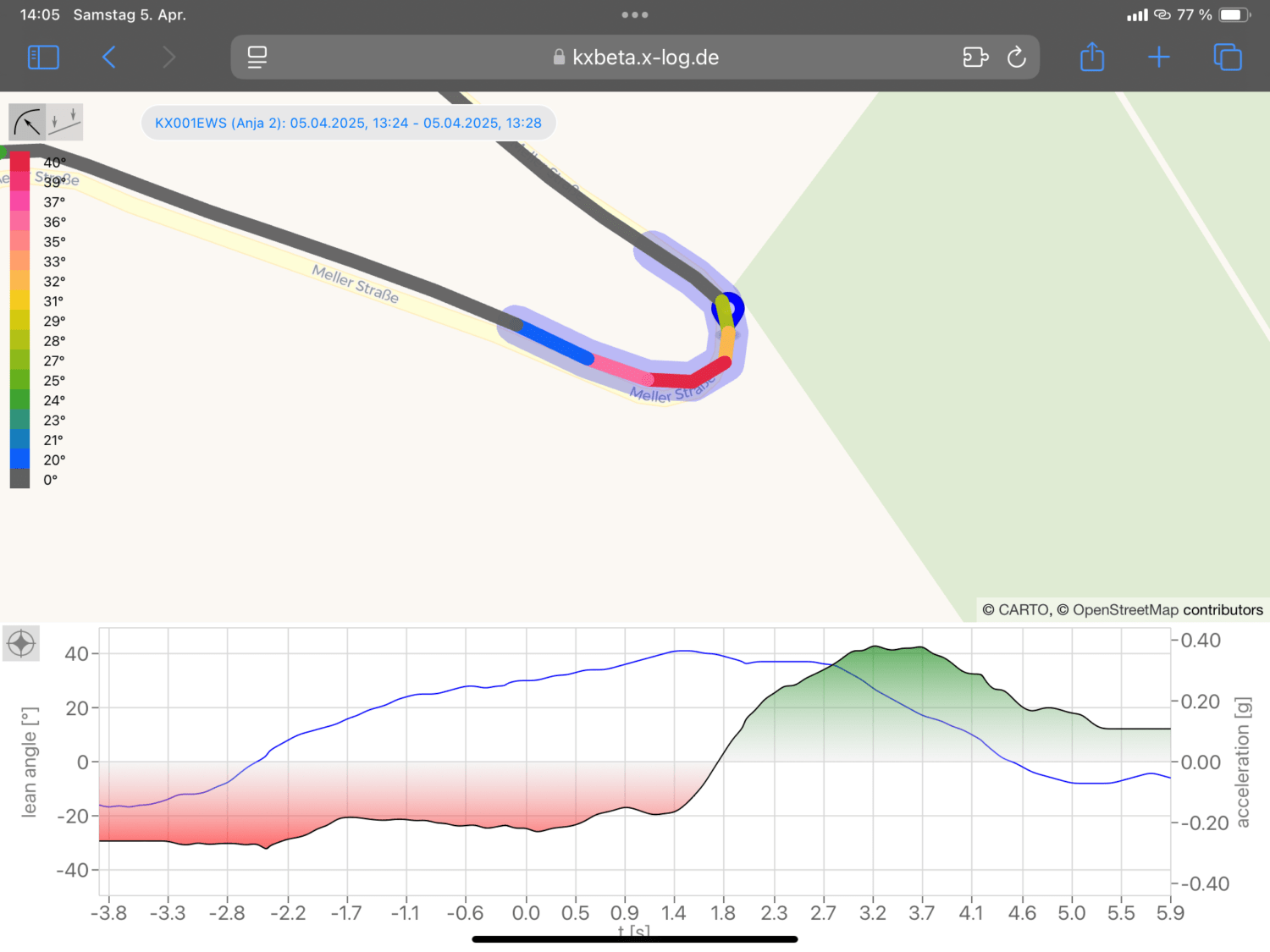The width and height of the screenshot is (1270, 952).
Task: Open the OpenStreetMap attribution link
Action: 1125,610
